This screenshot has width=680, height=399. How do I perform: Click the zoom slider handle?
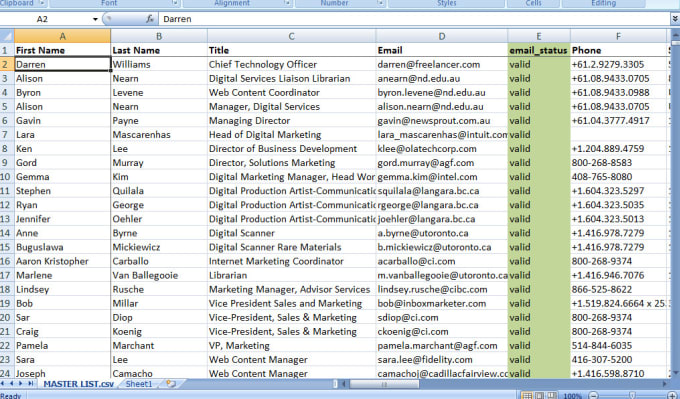click(x=633, y=396)
